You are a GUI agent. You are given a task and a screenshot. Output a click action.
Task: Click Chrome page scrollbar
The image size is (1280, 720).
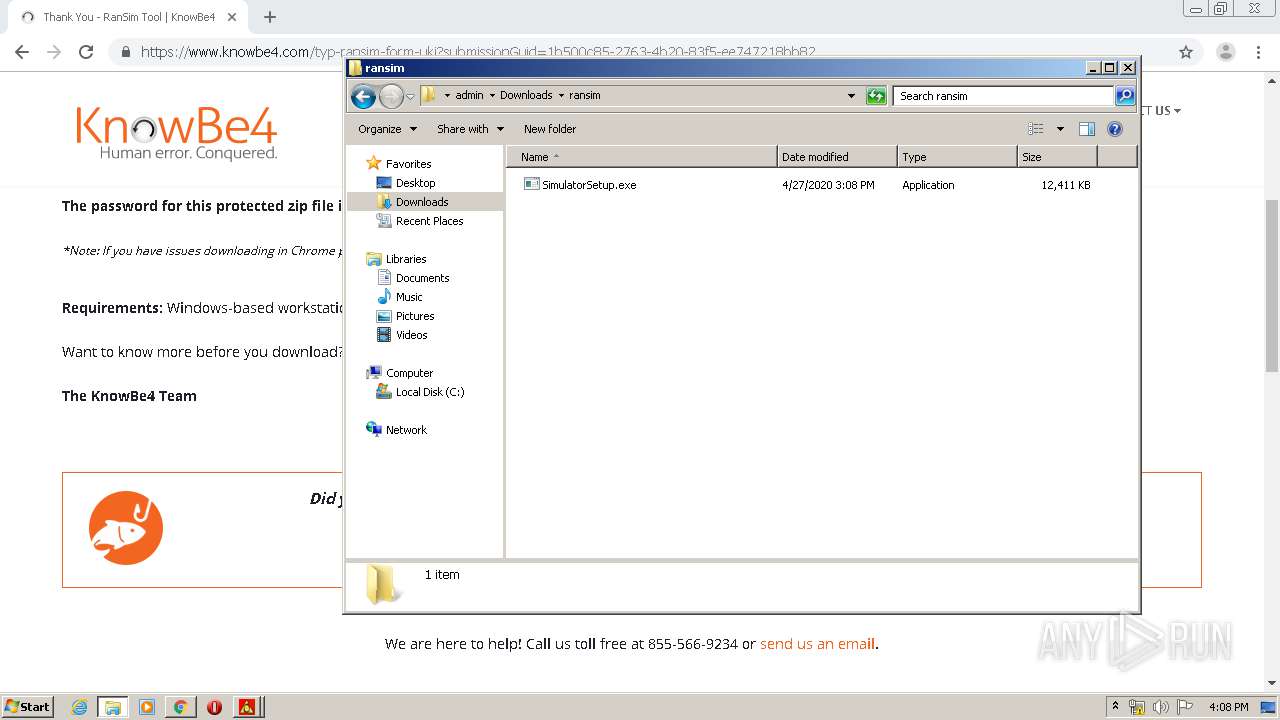tap(1272, 285)
